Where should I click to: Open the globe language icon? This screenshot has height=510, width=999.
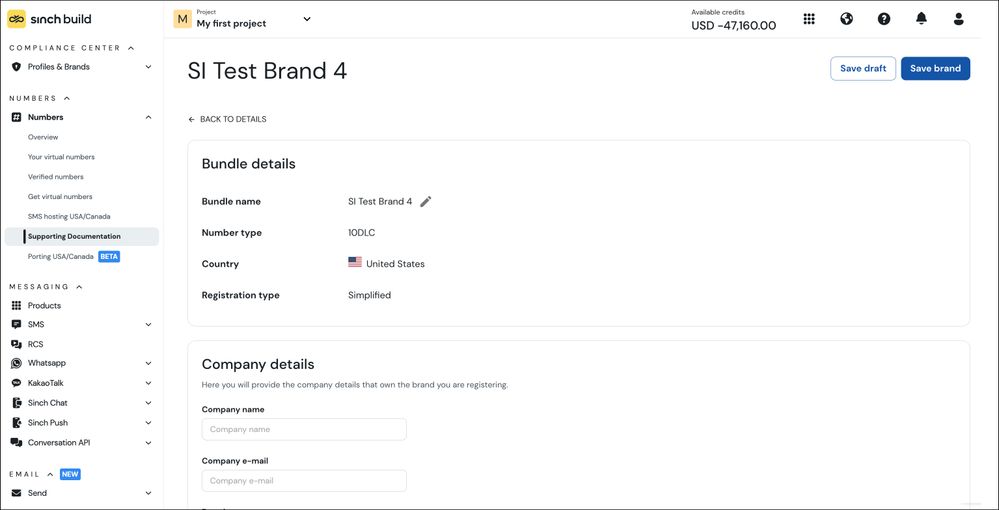[846, 19]
